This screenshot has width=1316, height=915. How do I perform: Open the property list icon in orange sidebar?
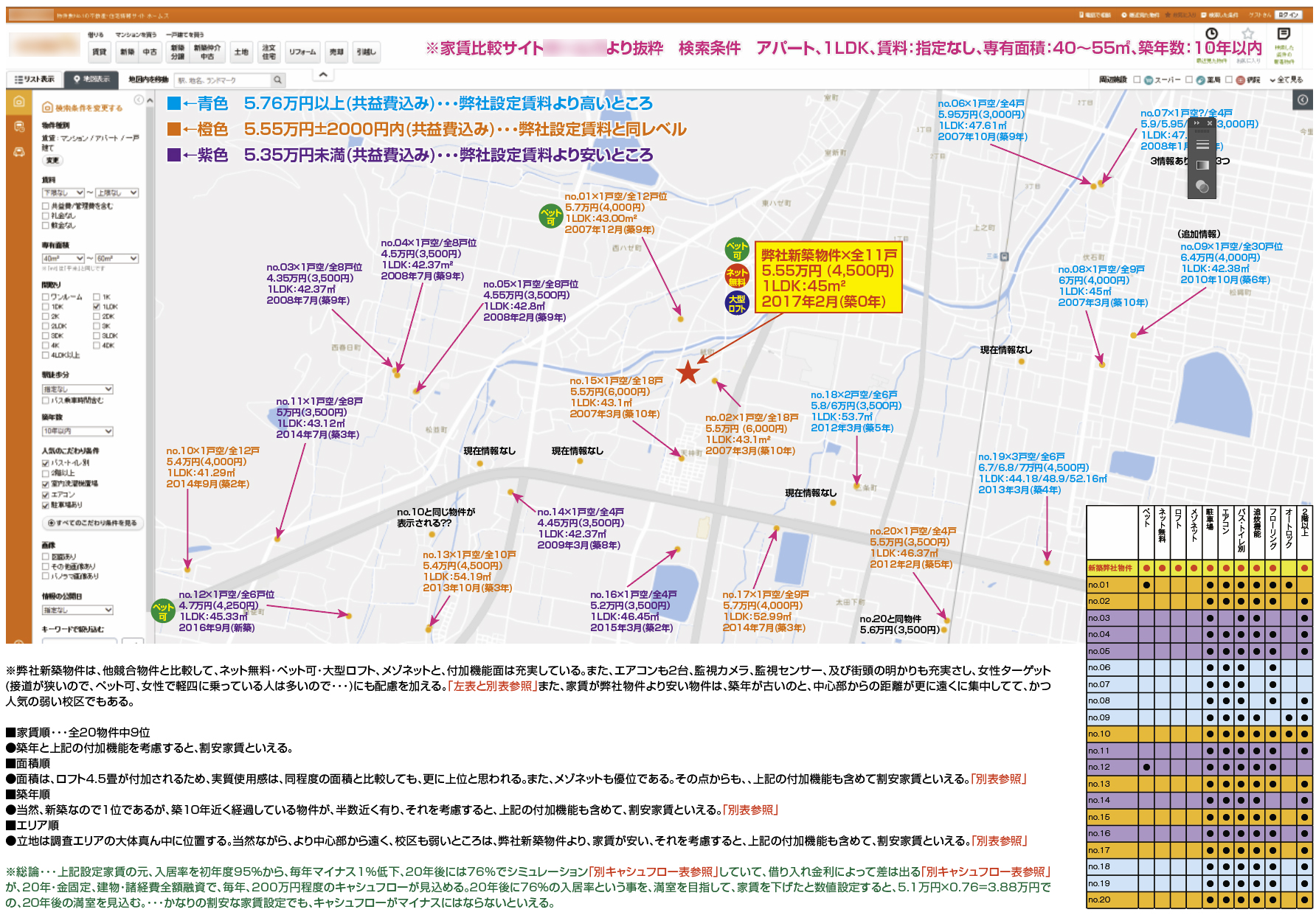tap(19, 127)
